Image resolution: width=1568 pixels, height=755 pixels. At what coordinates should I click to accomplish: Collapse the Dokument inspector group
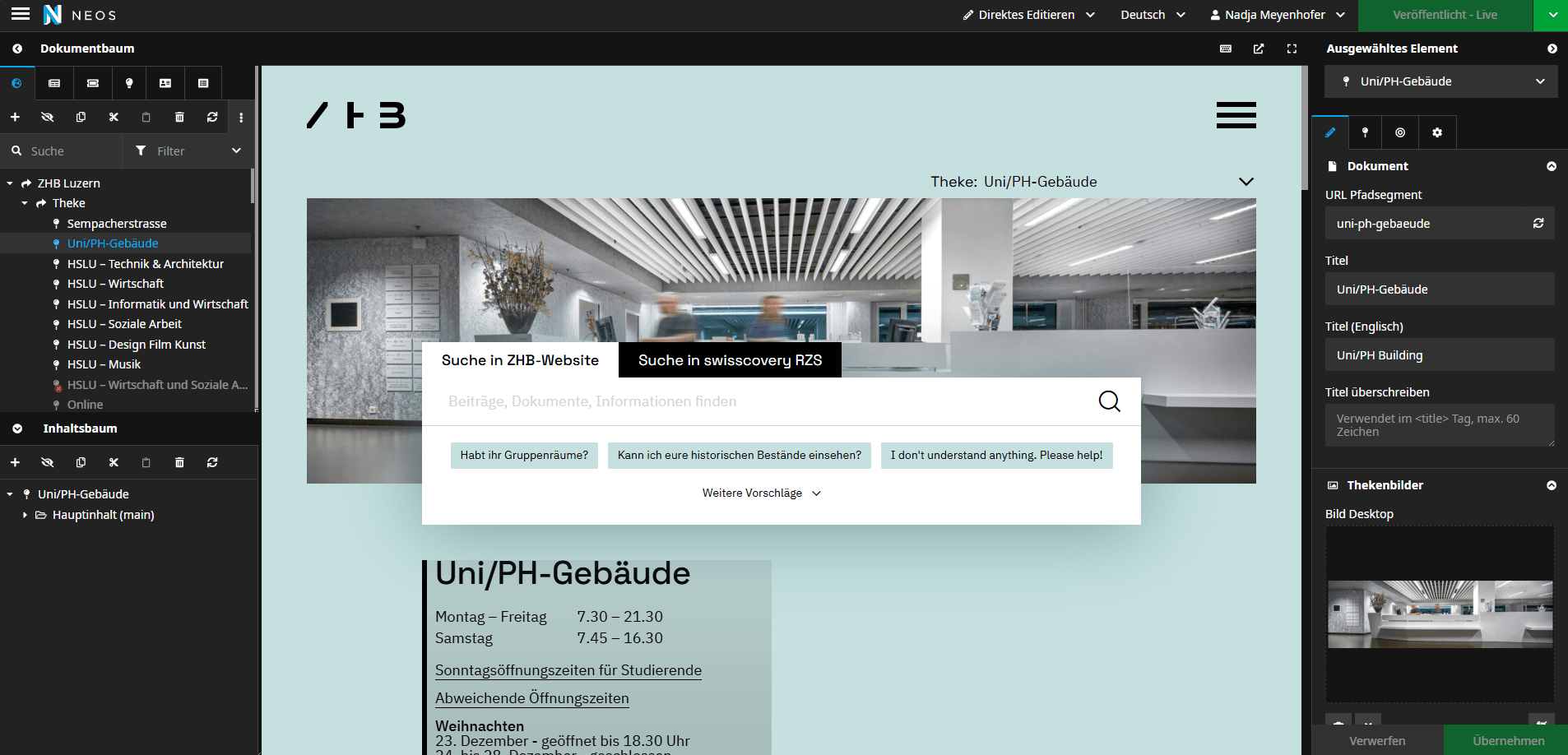(x=1552, y=166)
